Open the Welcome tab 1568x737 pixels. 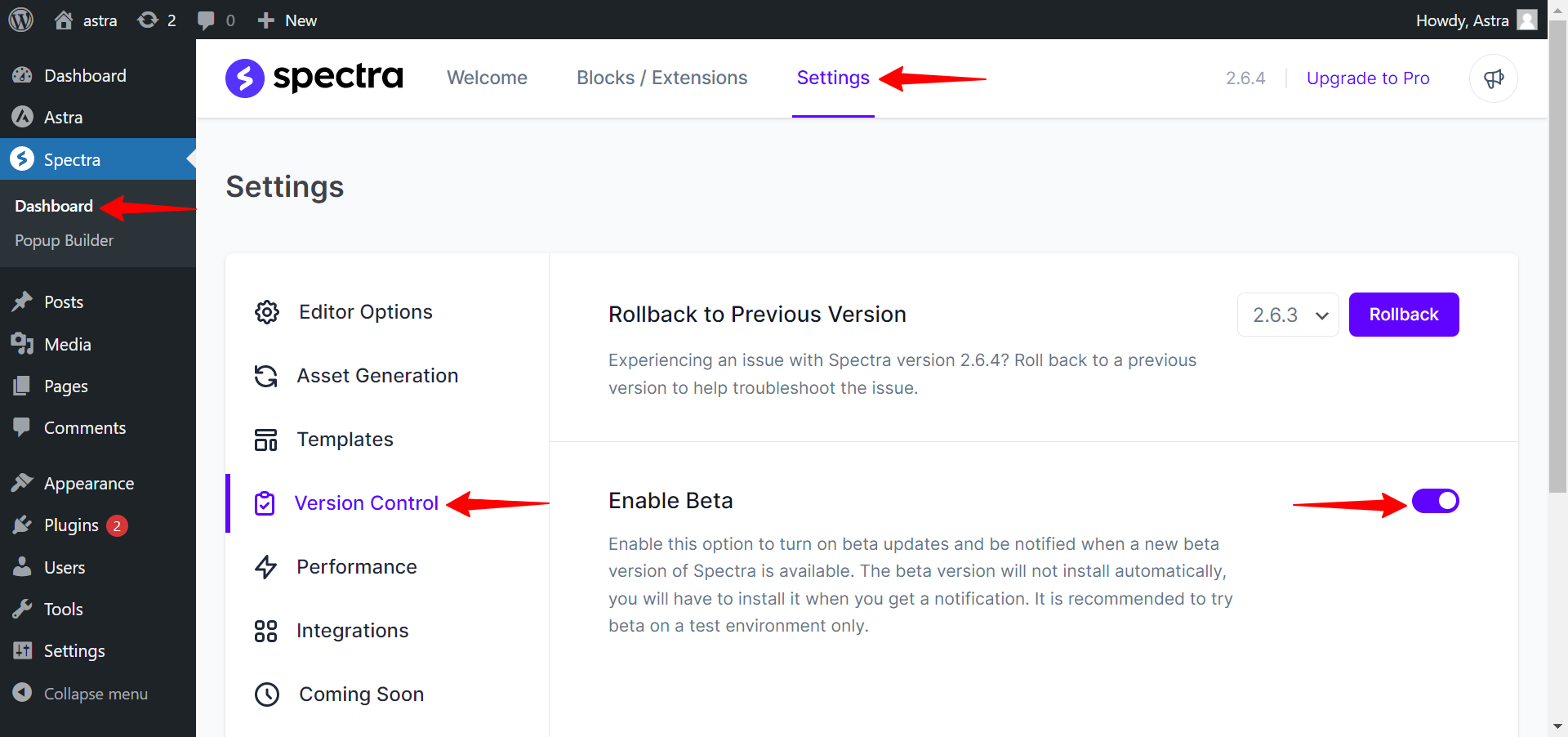coord(487,78)
